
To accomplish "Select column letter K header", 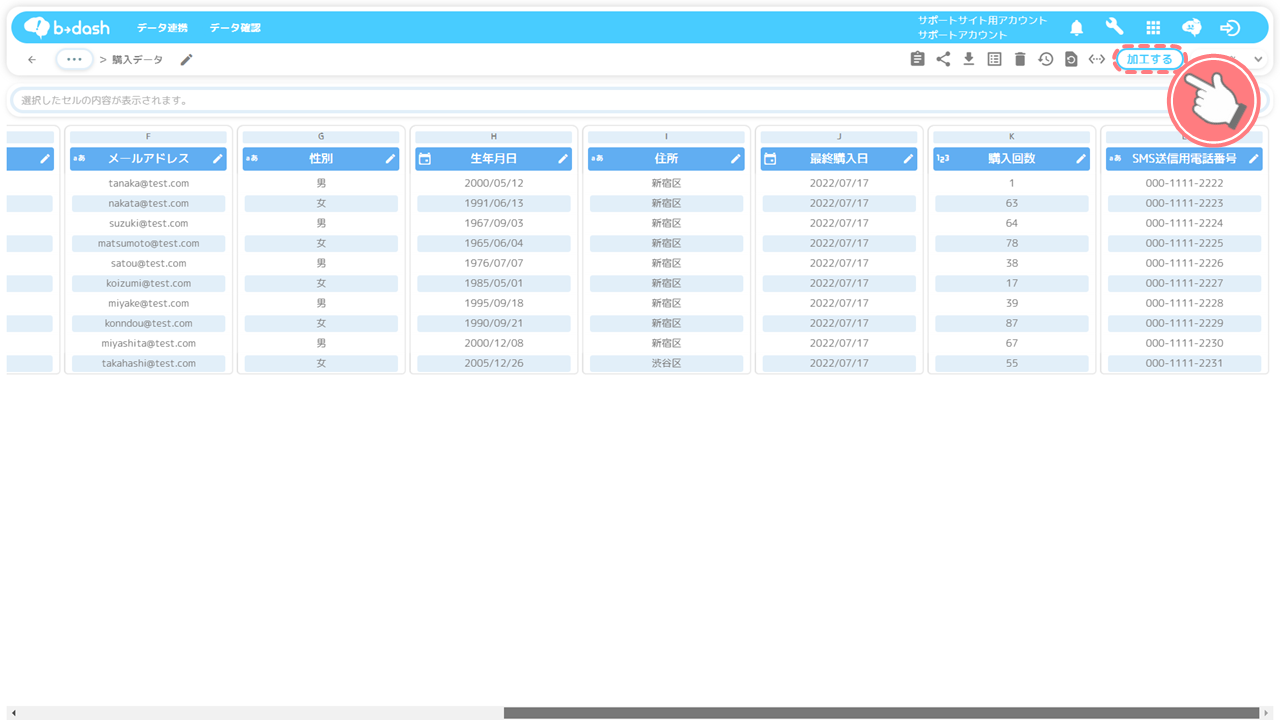I will click(1012, 137).
